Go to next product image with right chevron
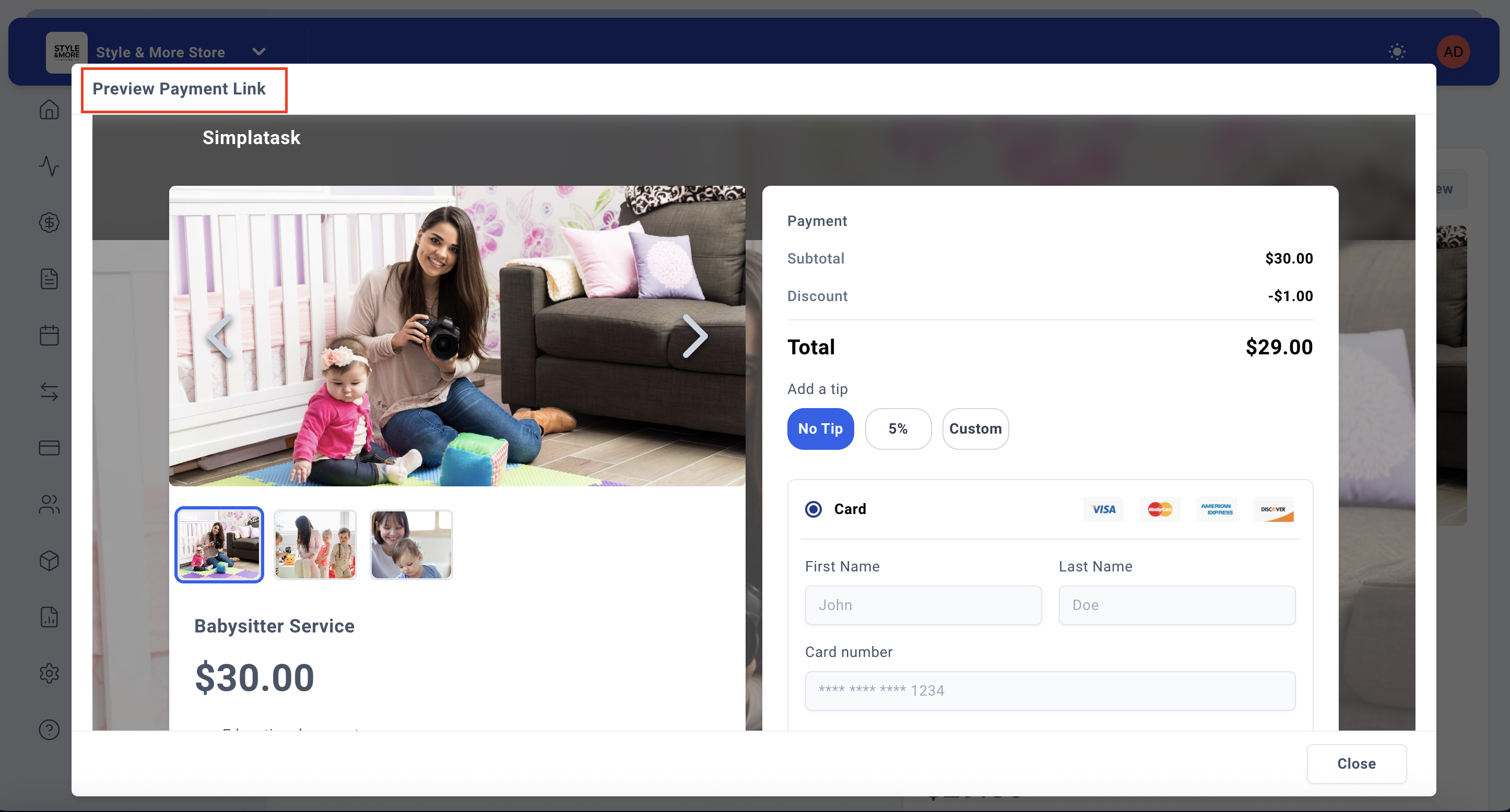Screen dimensions: 1510x812 click(x=695, y=336)
